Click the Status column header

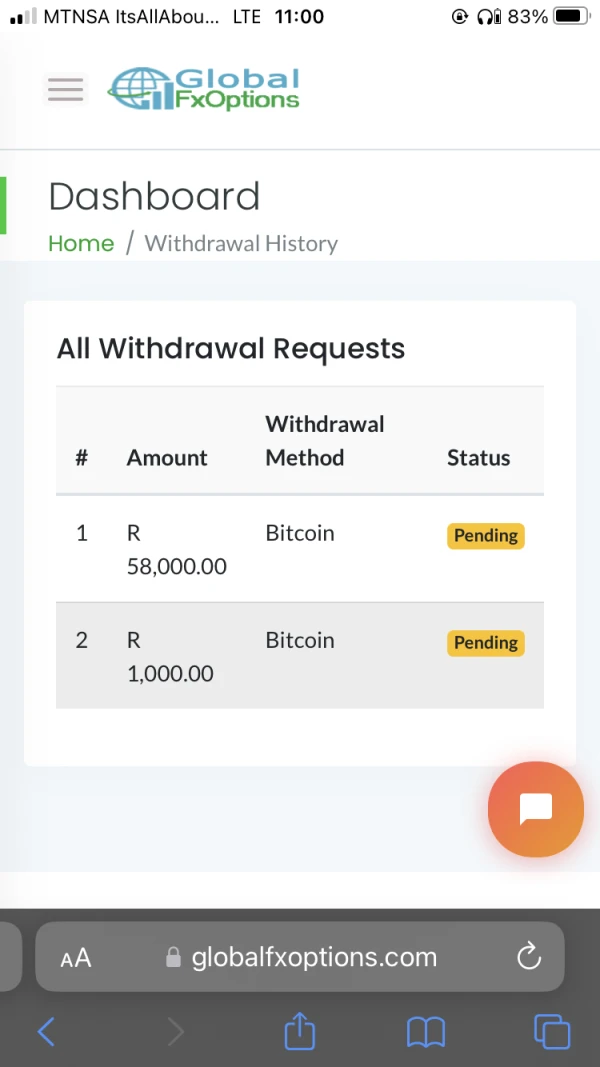point(478,458)
